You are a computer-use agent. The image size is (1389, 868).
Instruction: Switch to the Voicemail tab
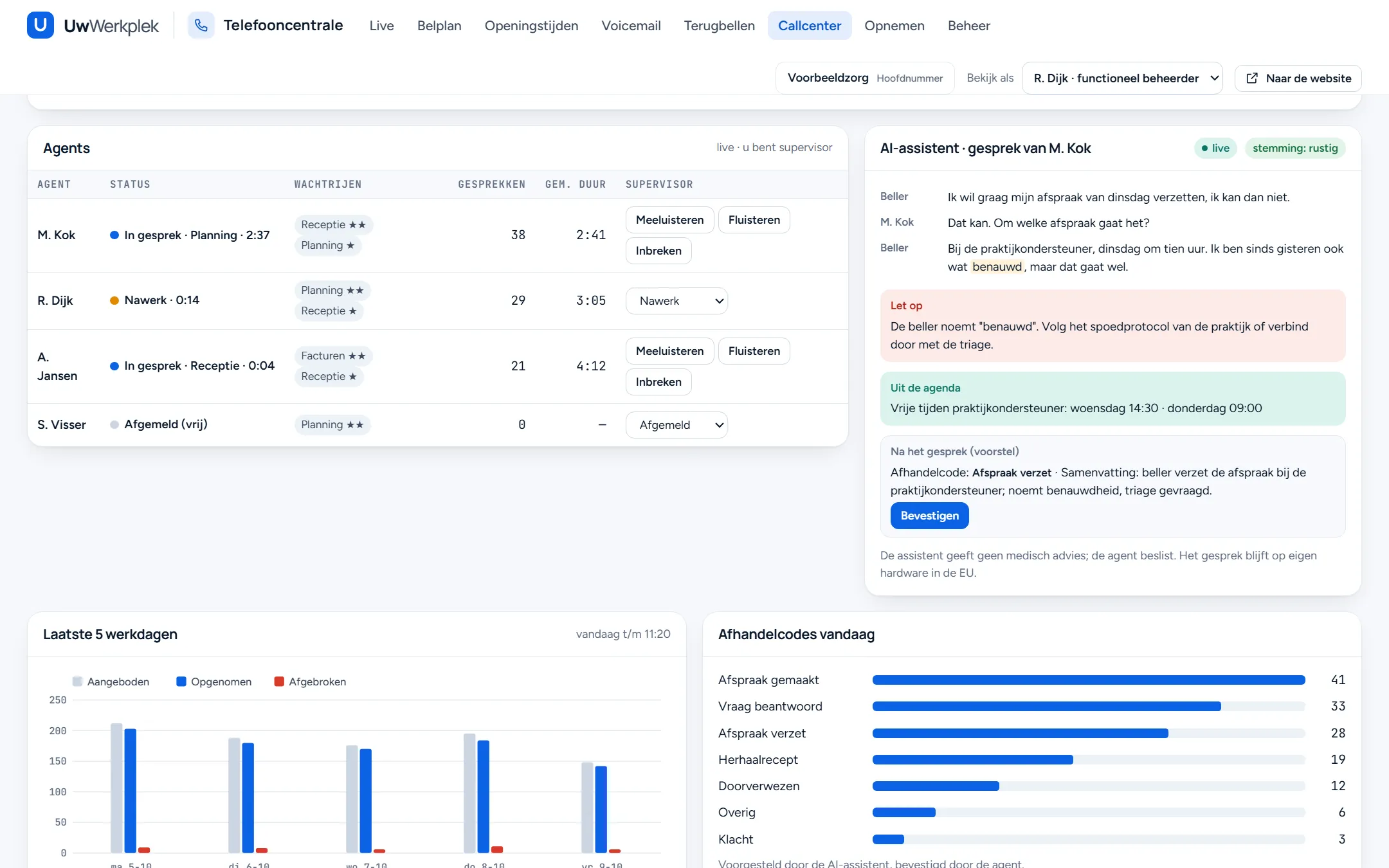(x=631, y=26)
